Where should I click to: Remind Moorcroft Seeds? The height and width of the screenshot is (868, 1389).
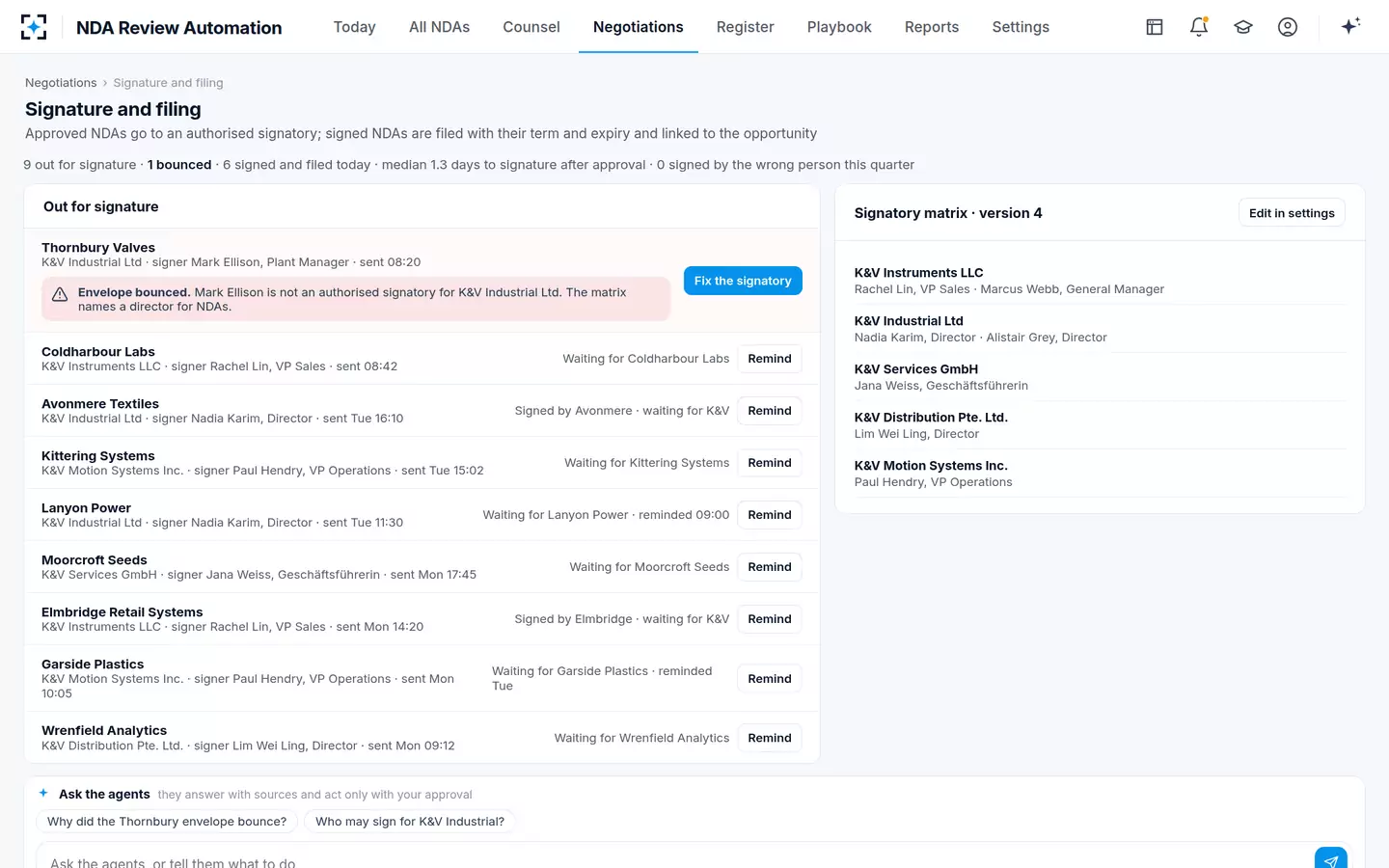[x=770, y=567]
